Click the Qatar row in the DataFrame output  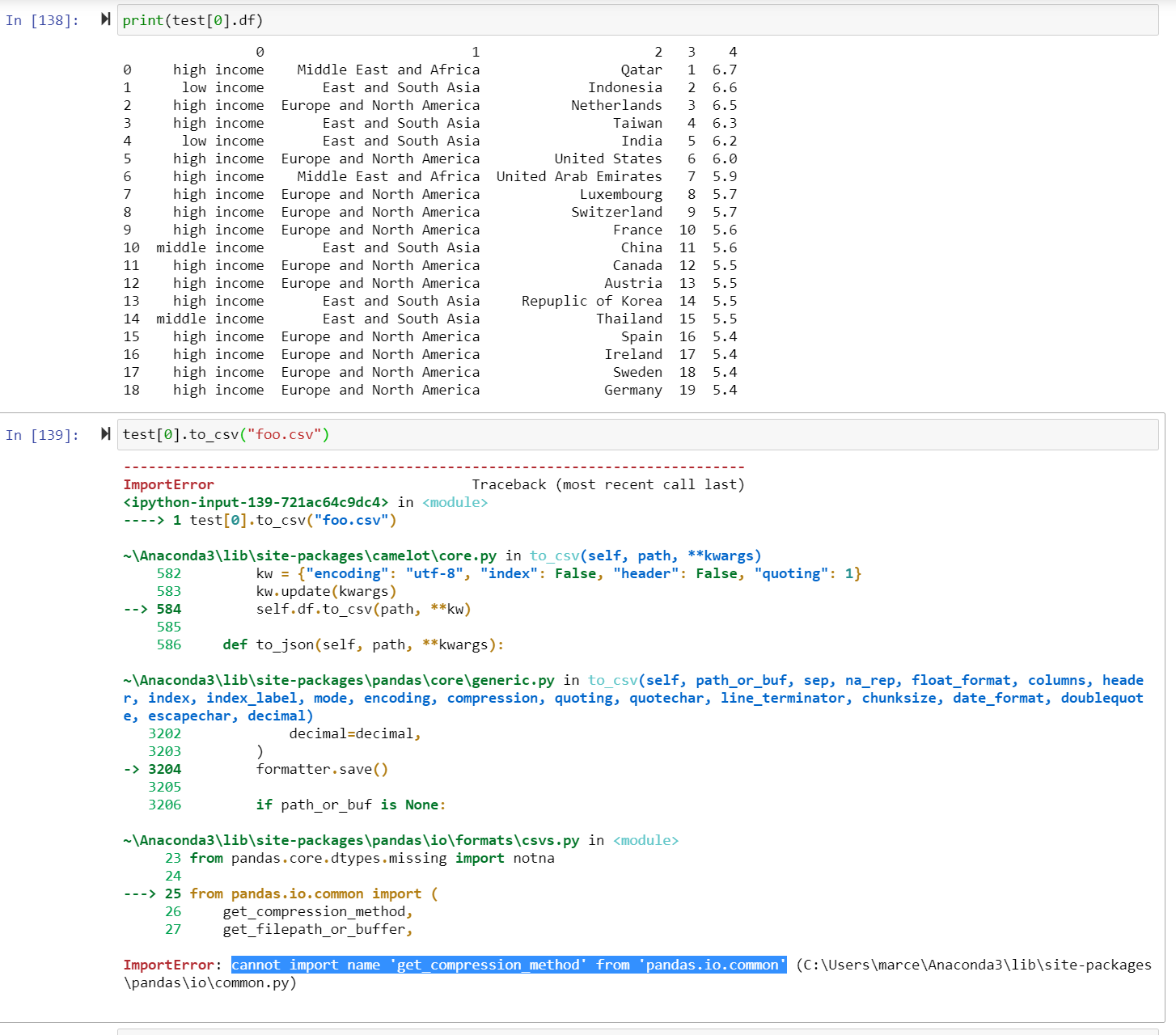point(642,70)
